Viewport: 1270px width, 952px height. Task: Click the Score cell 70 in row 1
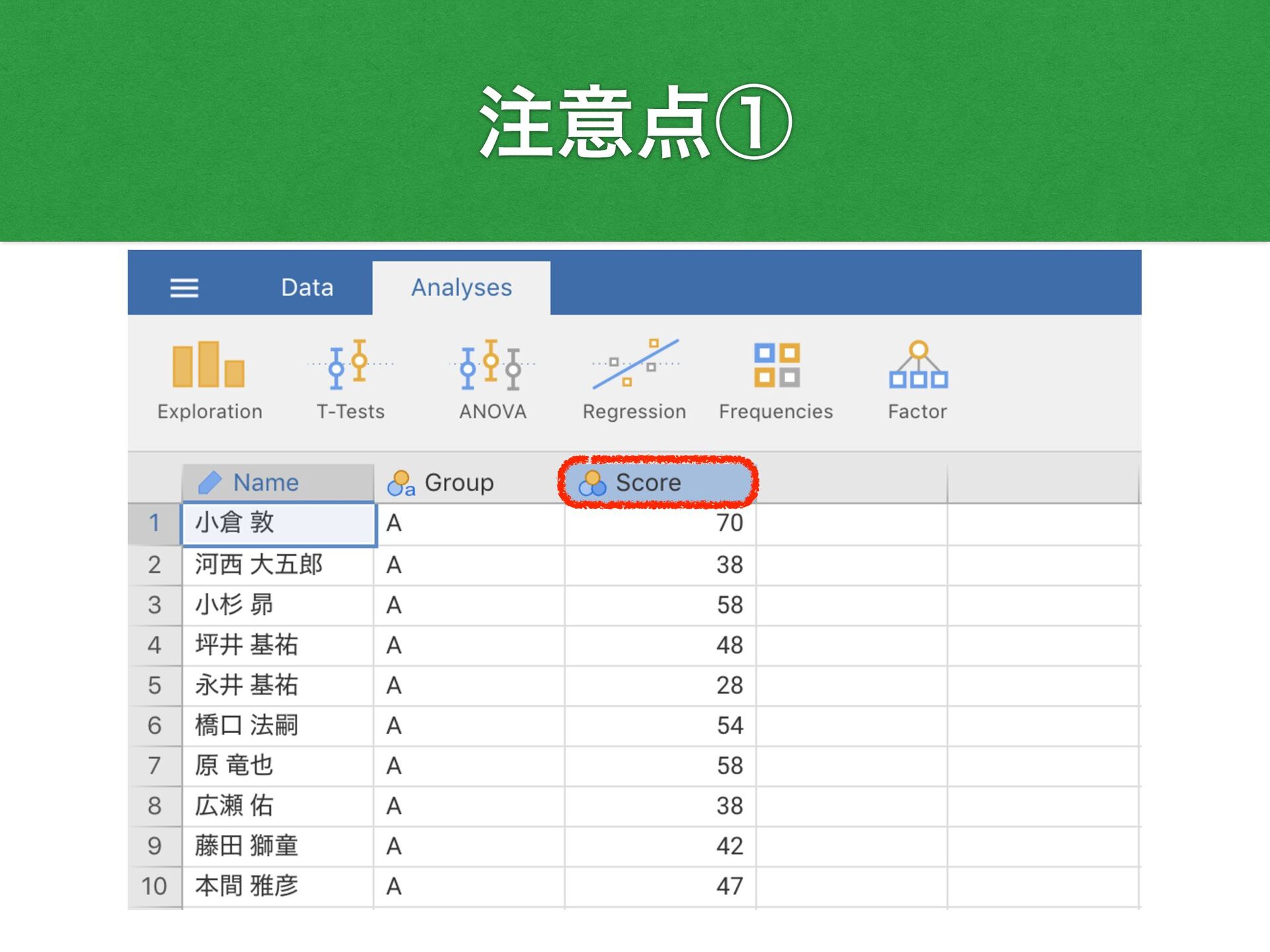coord(660,524)
